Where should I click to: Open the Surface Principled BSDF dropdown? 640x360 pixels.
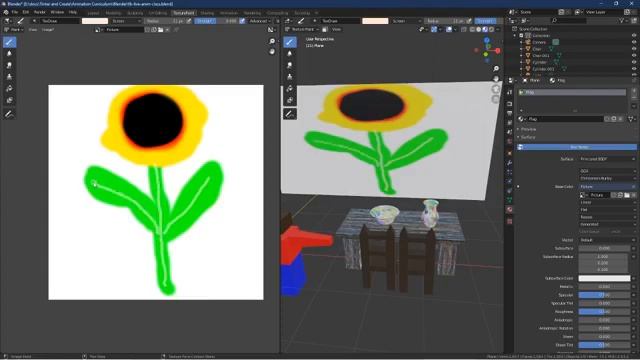(607, 159)
